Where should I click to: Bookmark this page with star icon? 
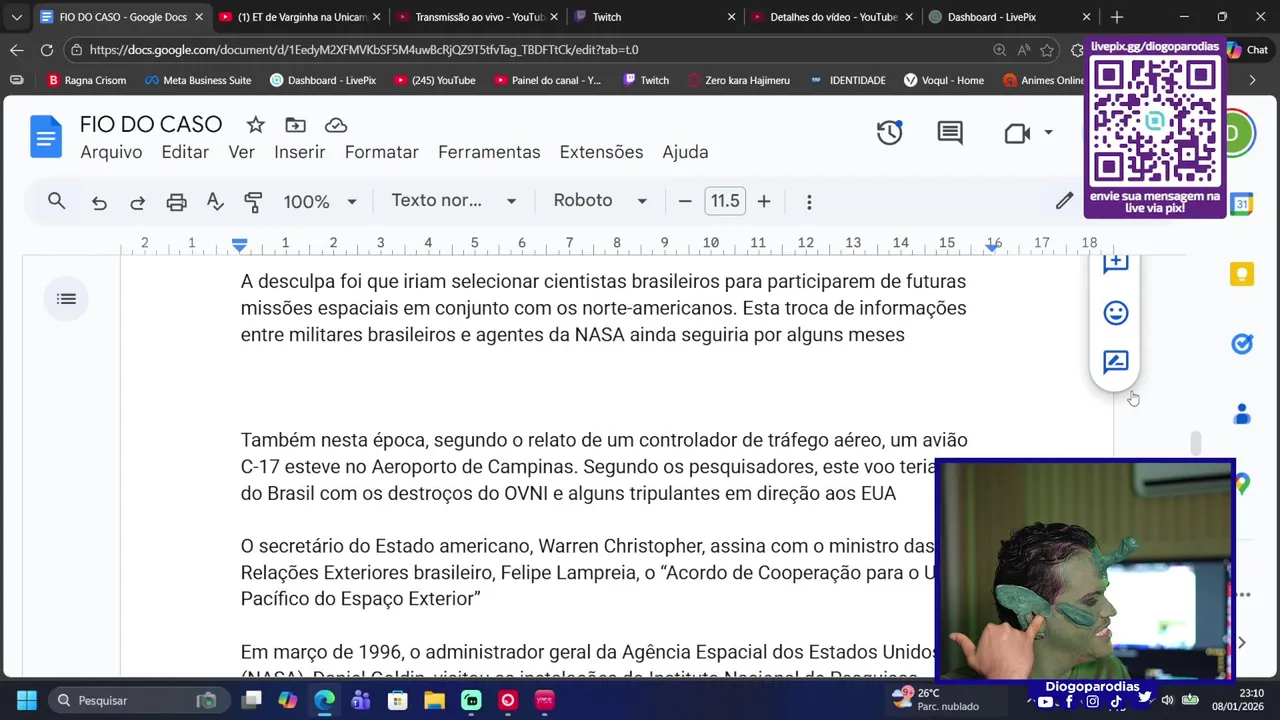click(x=1047, y=50)
